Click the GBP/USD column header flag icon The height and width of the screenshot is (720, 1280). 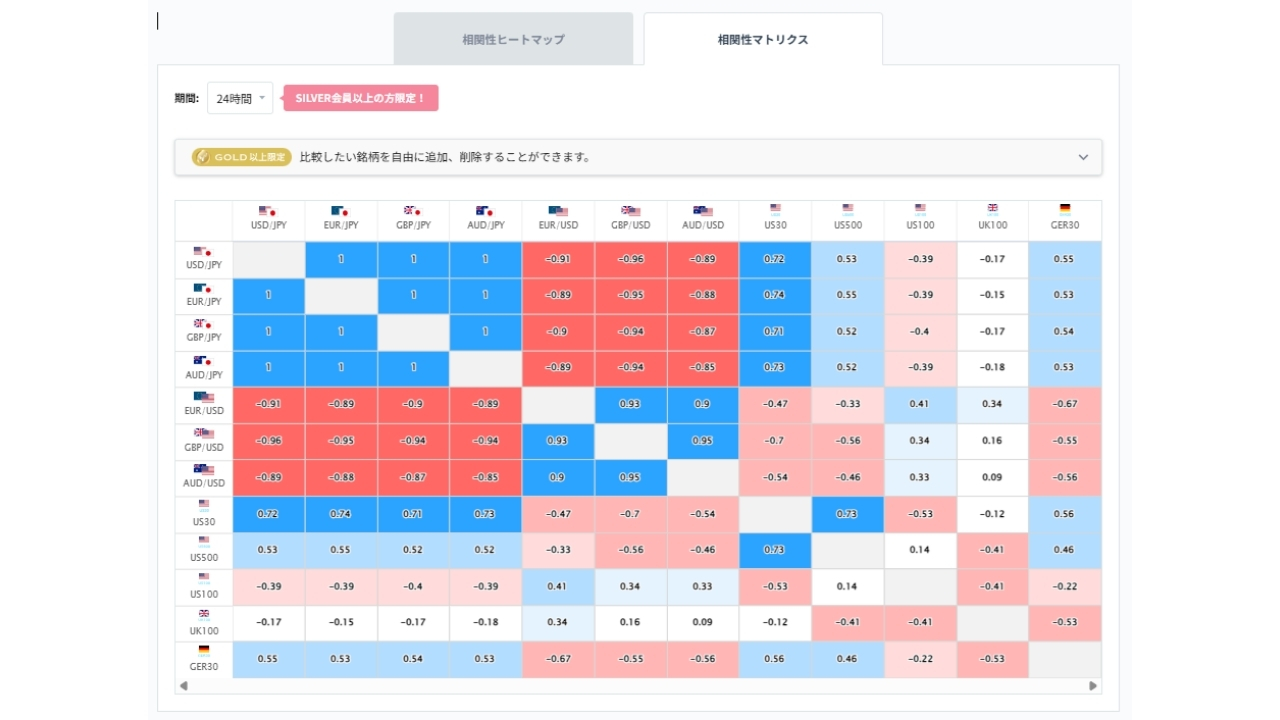[x=630, y=211]
